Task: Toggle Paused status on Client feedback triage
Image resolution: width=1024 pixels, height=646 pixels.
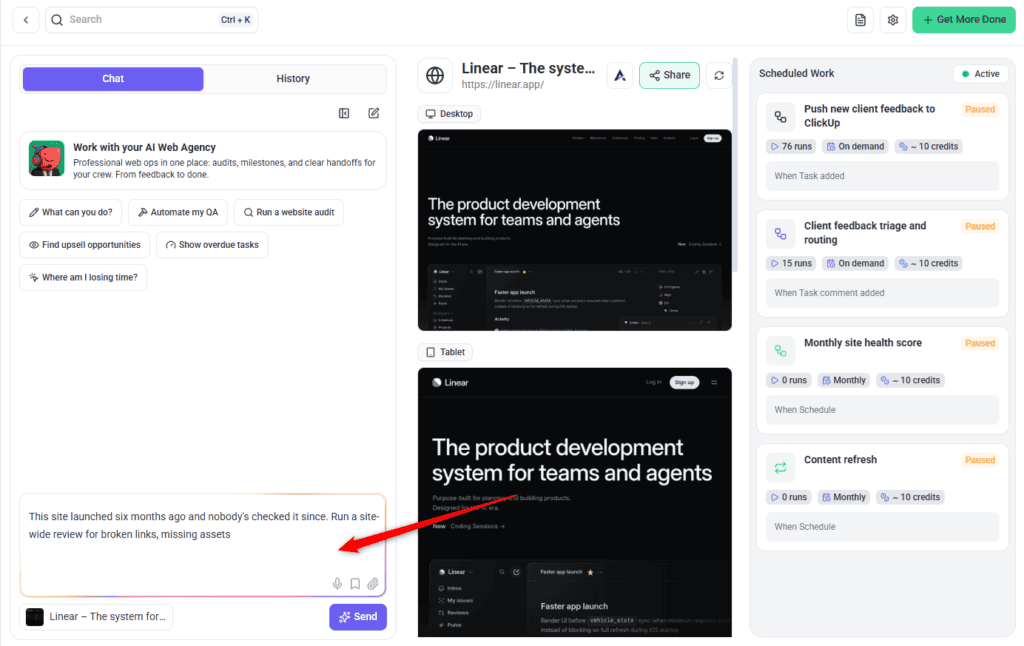Action: pyautogui.click(x=980, y=226)
